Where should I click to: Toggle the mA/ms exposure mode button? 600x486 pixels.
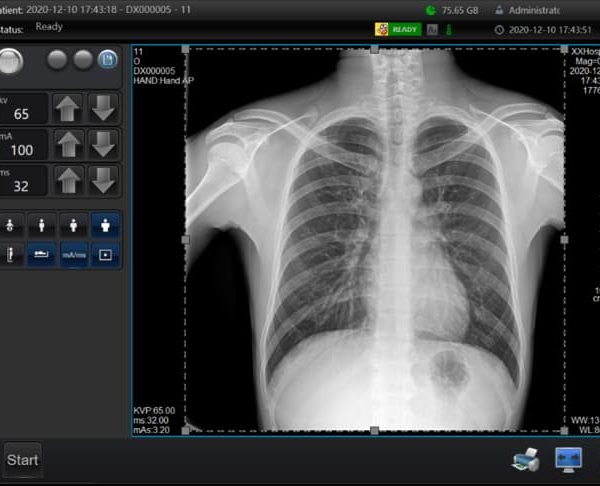73,255
